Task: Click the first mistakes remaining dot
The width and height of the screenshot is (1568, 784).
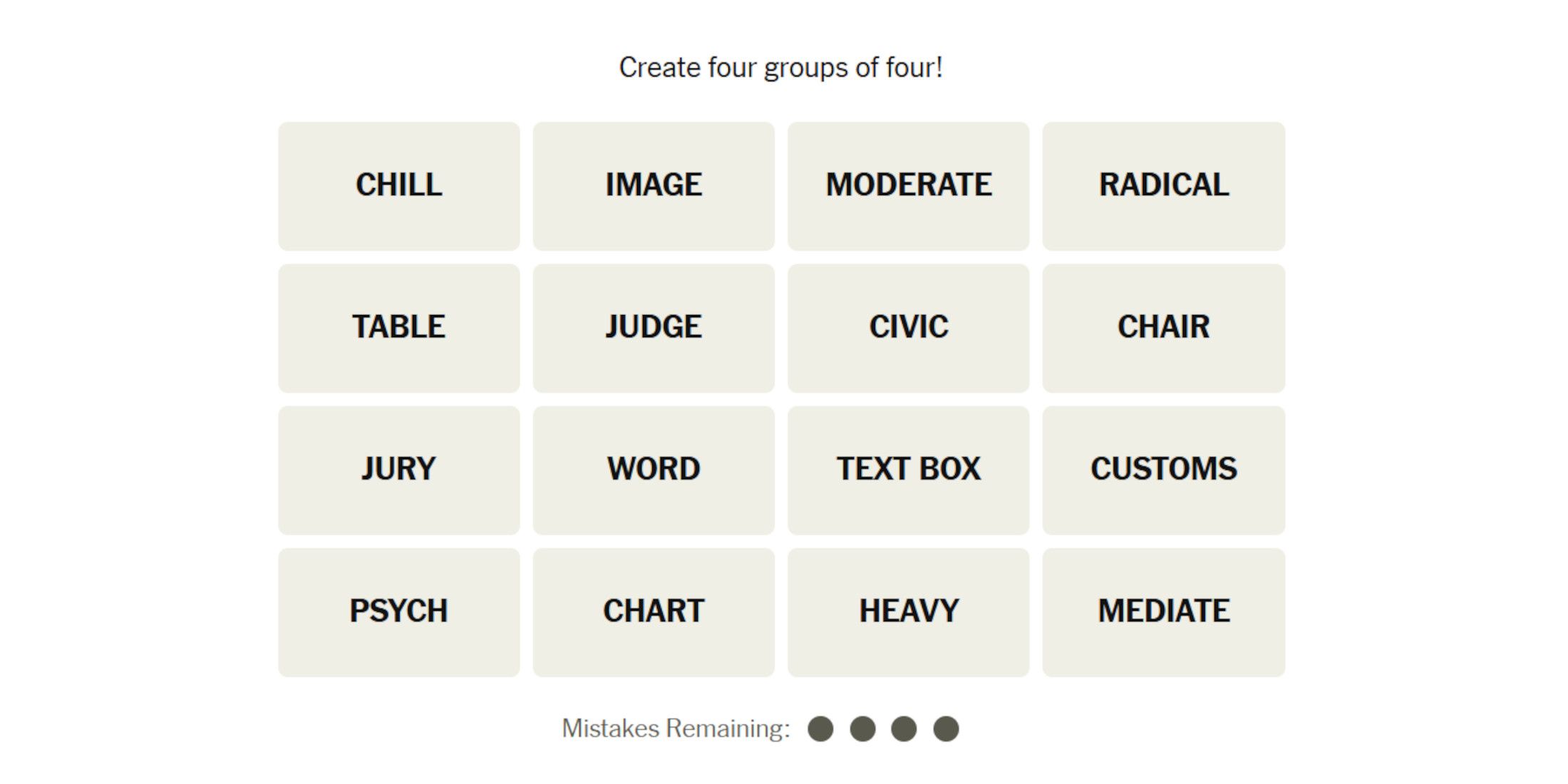Action: pyautogui.click(x=820, y=729)
